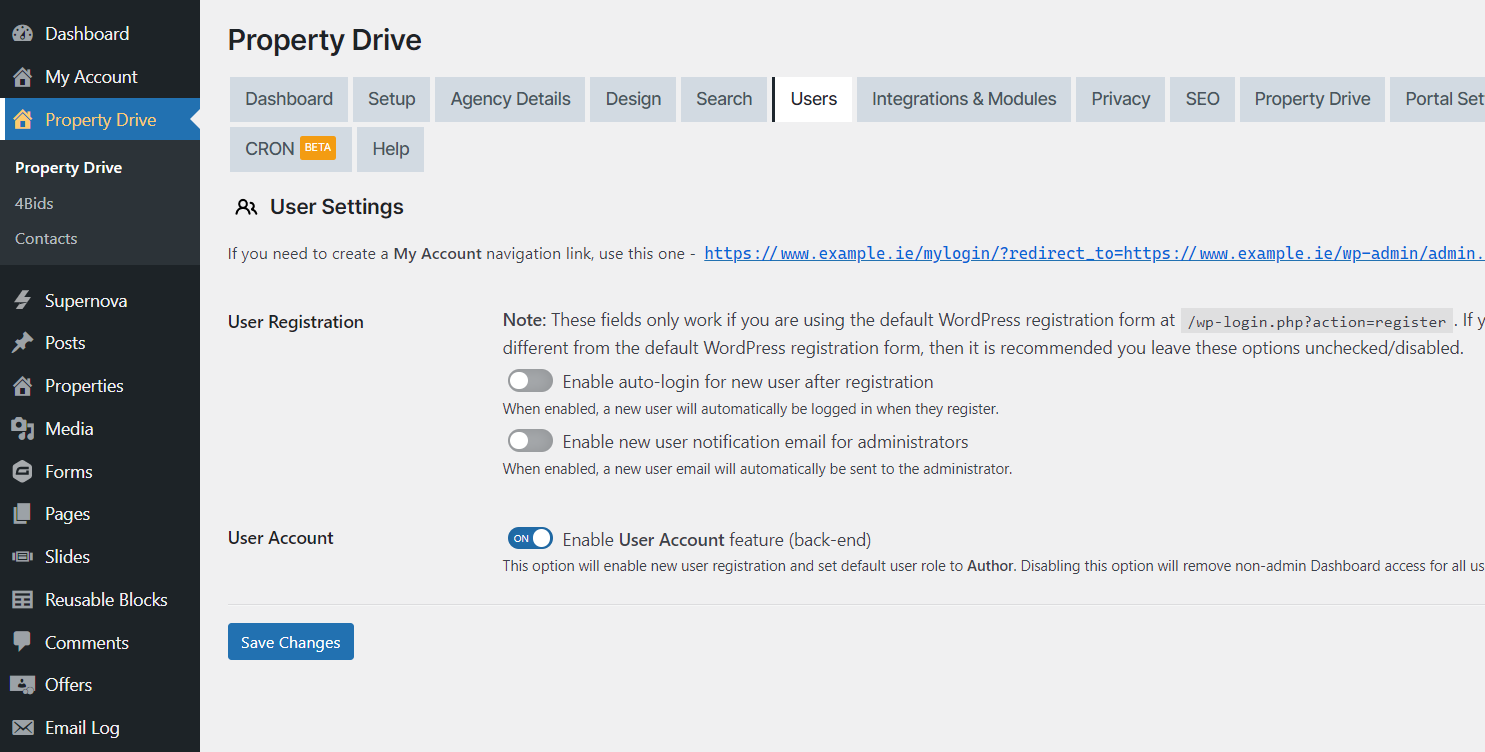Go to the Privacy tab
Viewport: 1485px width, 752px height.
[x=1120, y=99]
